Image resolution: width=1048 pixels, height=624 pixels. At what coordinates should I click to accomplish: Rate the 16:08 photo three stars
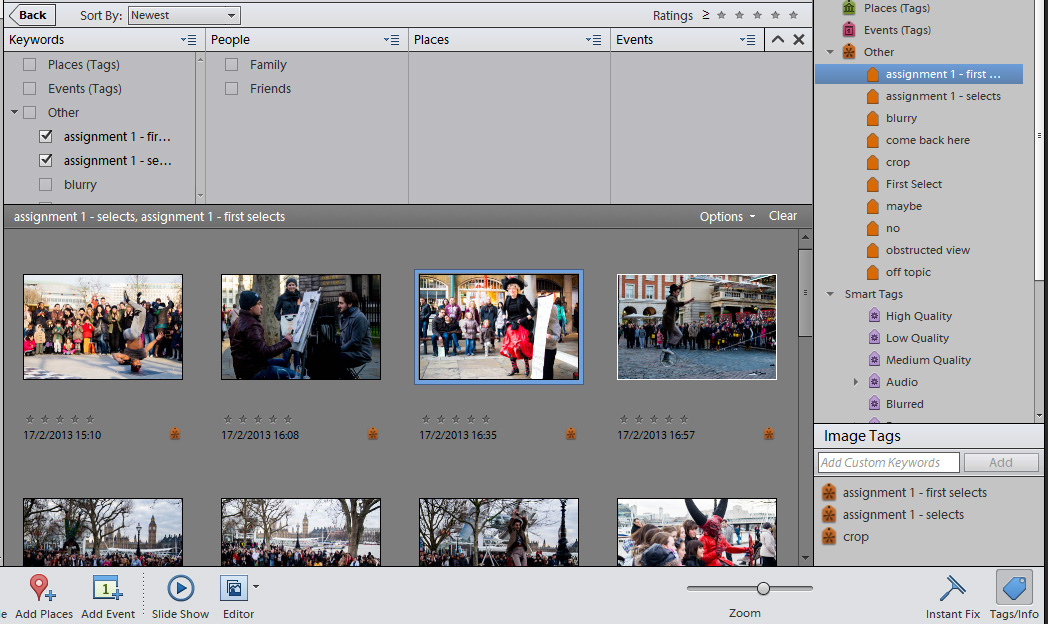click(x=258, y=419)
